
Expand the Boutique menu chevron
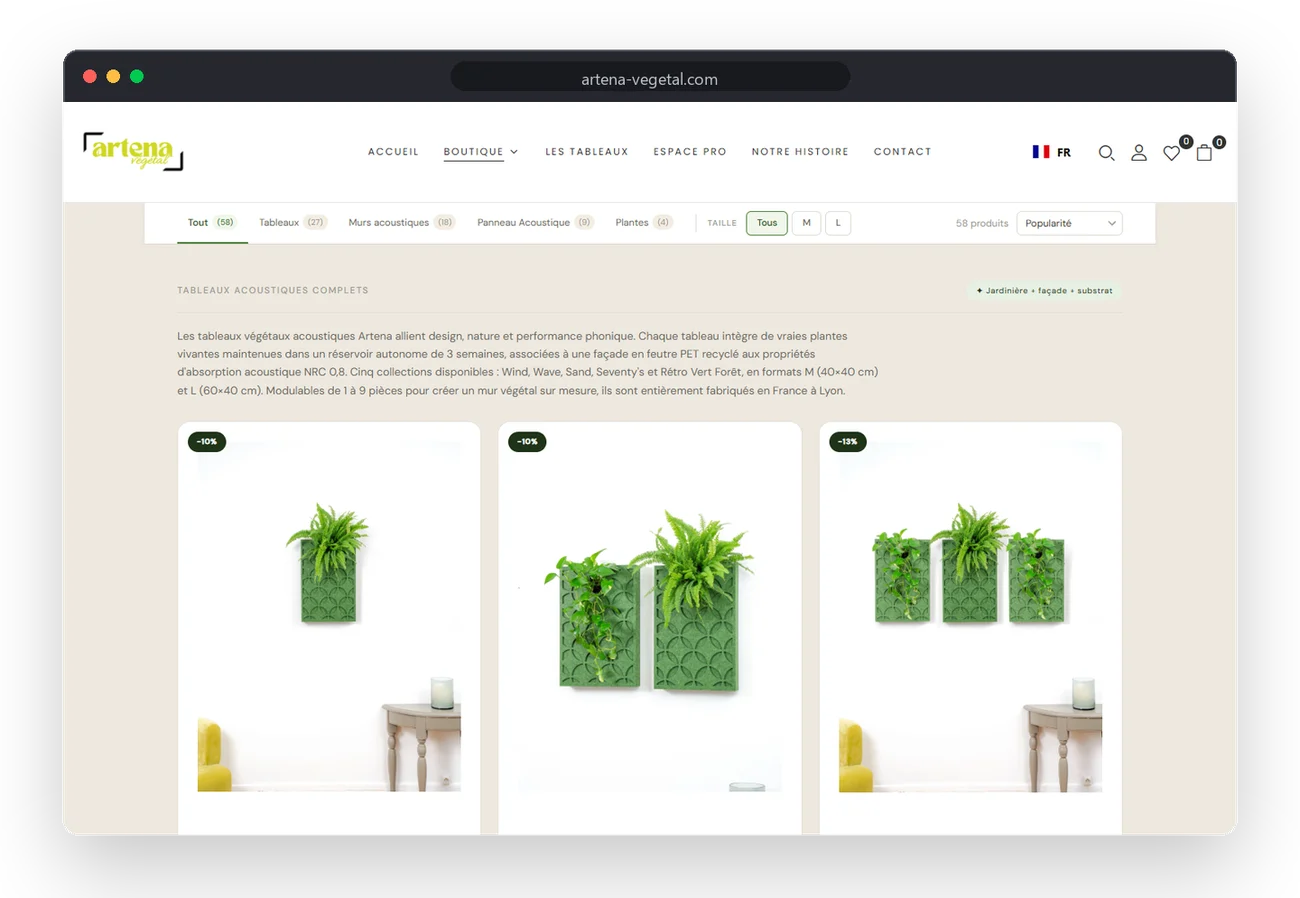click(x=514, y=152)
